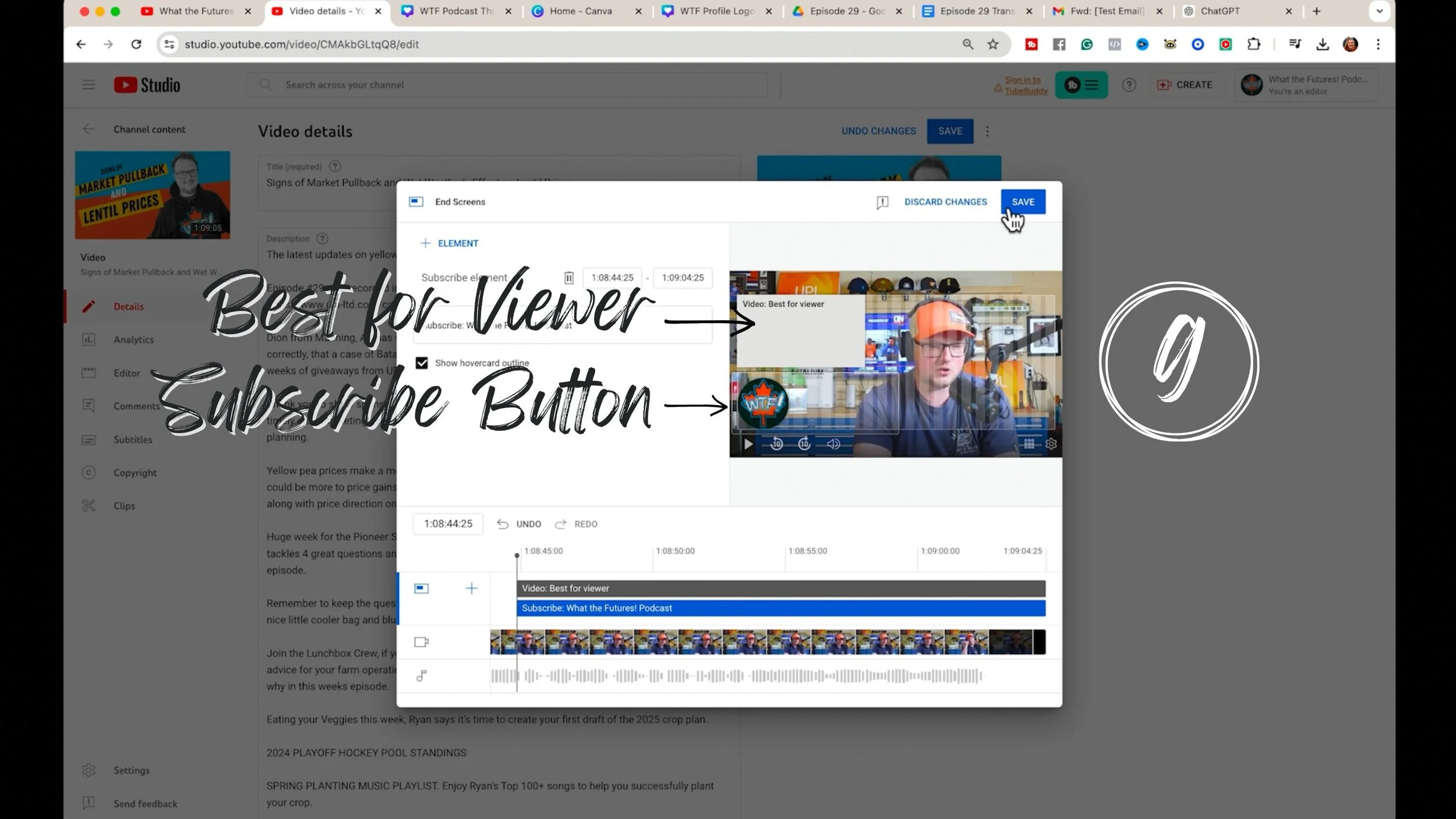Open the What the Futures account switcher
Viewport: 1456px width, 819px height.
coord(1306,85)
